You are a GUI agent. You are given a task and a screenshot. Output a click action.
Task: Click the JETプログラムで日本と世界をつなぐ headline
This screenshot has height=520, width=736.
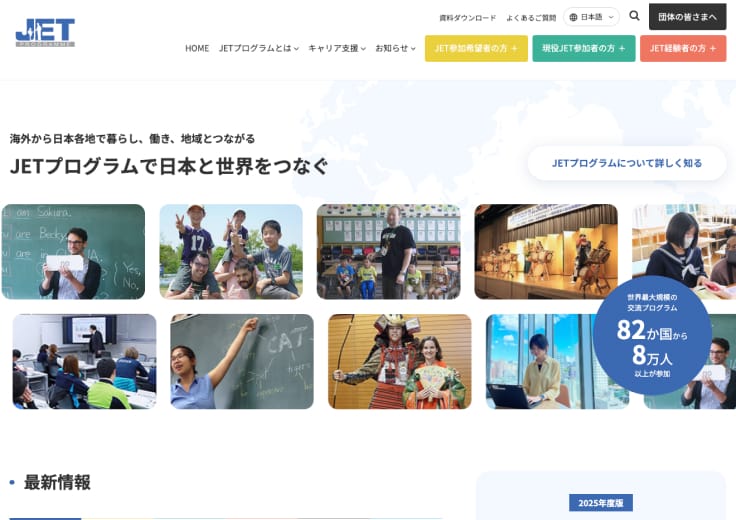pyautogui.click(x=169, y=166)
